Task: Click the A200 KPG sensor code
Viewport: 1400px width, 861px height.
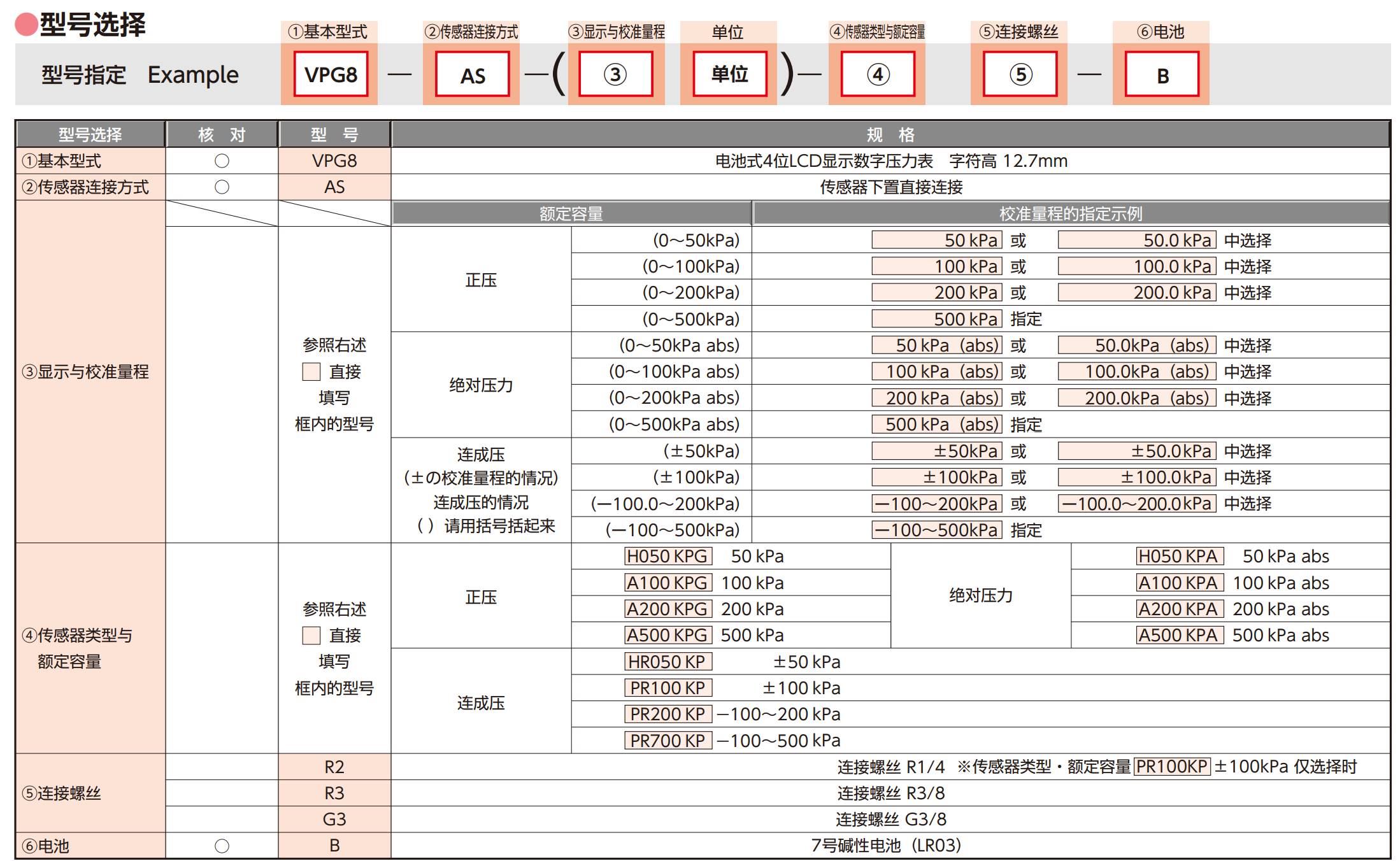Action: [668, 609]
